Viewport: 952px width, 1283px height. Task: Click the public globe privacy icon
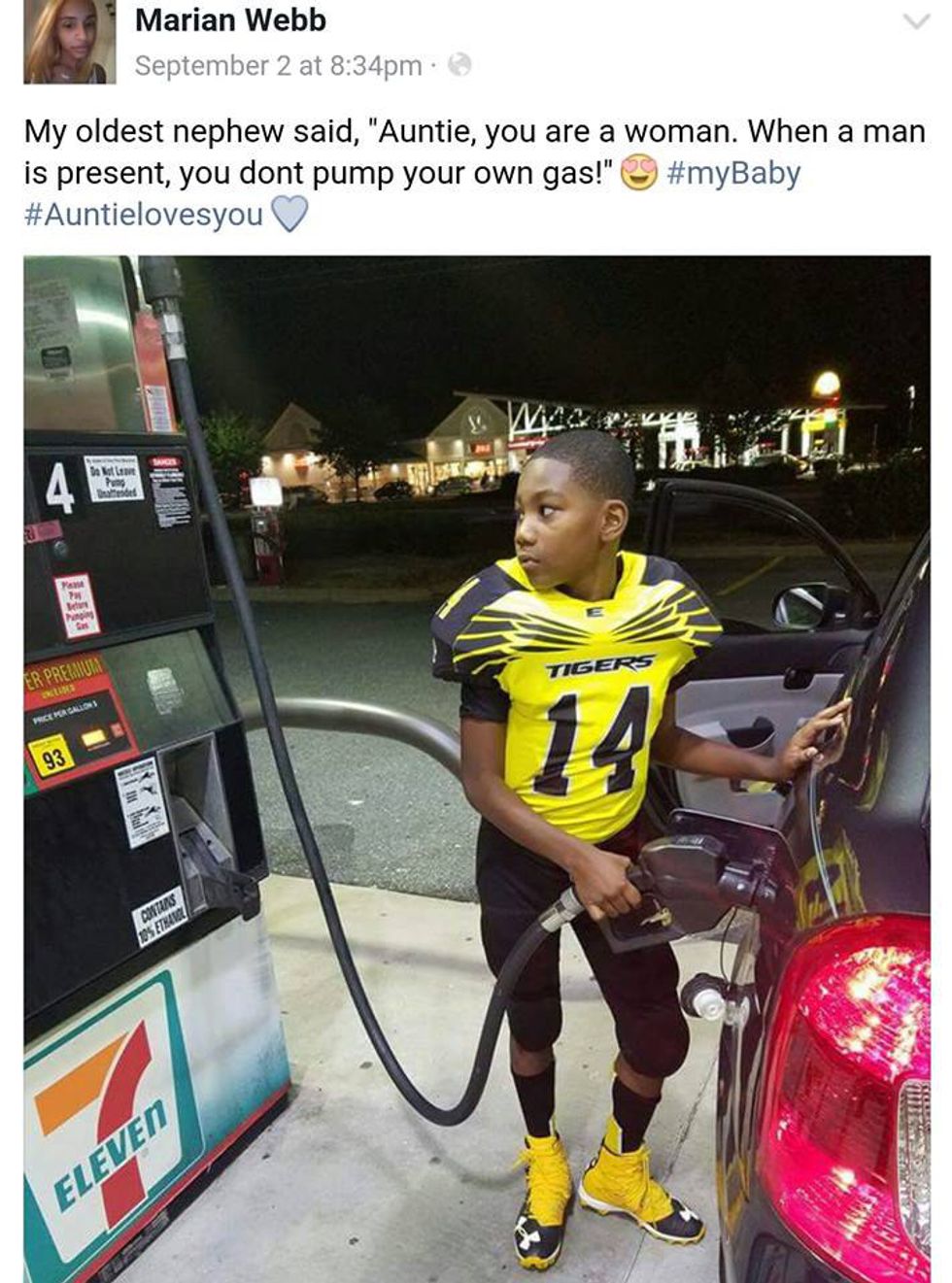click(459, 65)
